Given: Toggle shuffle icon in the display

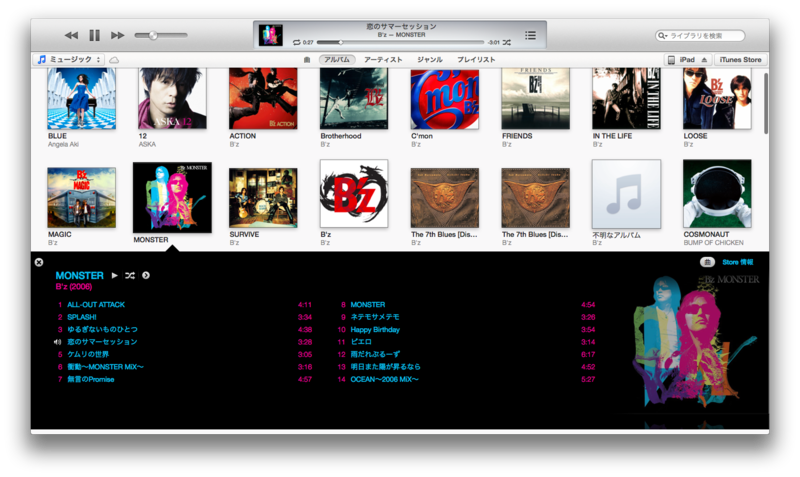Looking at the screenshot, I should 507,42.
